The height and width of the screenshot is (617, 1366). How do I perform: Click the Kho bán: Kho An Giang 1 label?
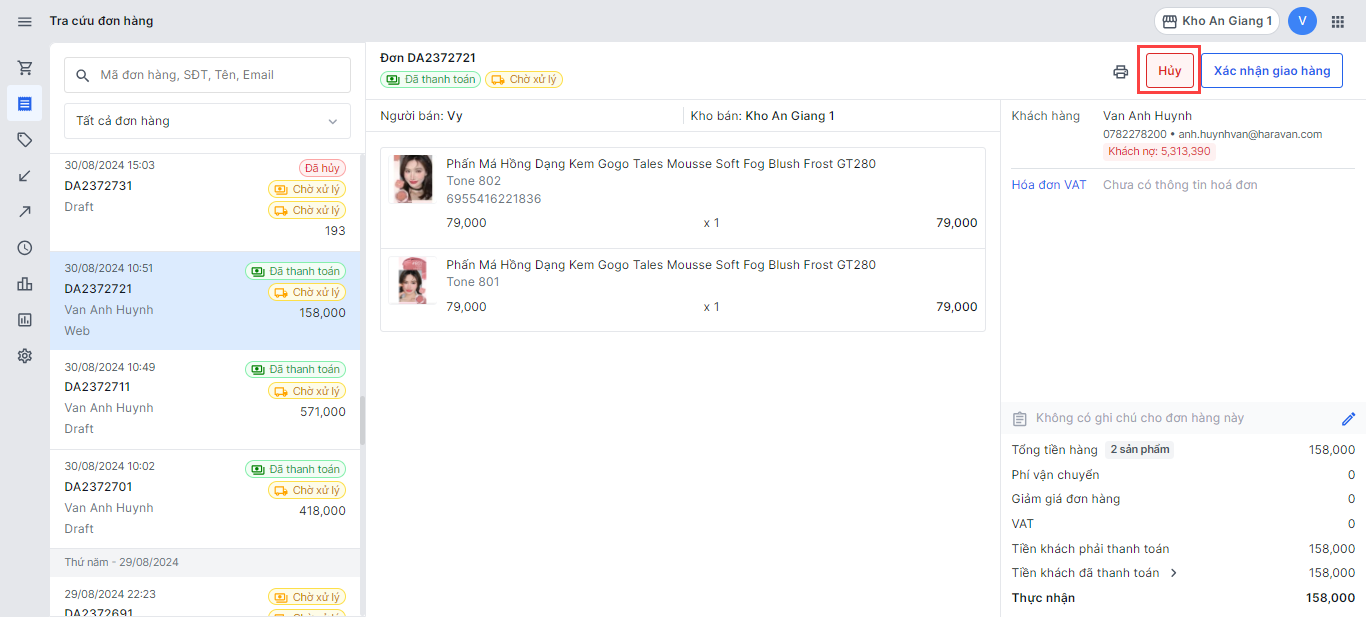tap(762, 116)
